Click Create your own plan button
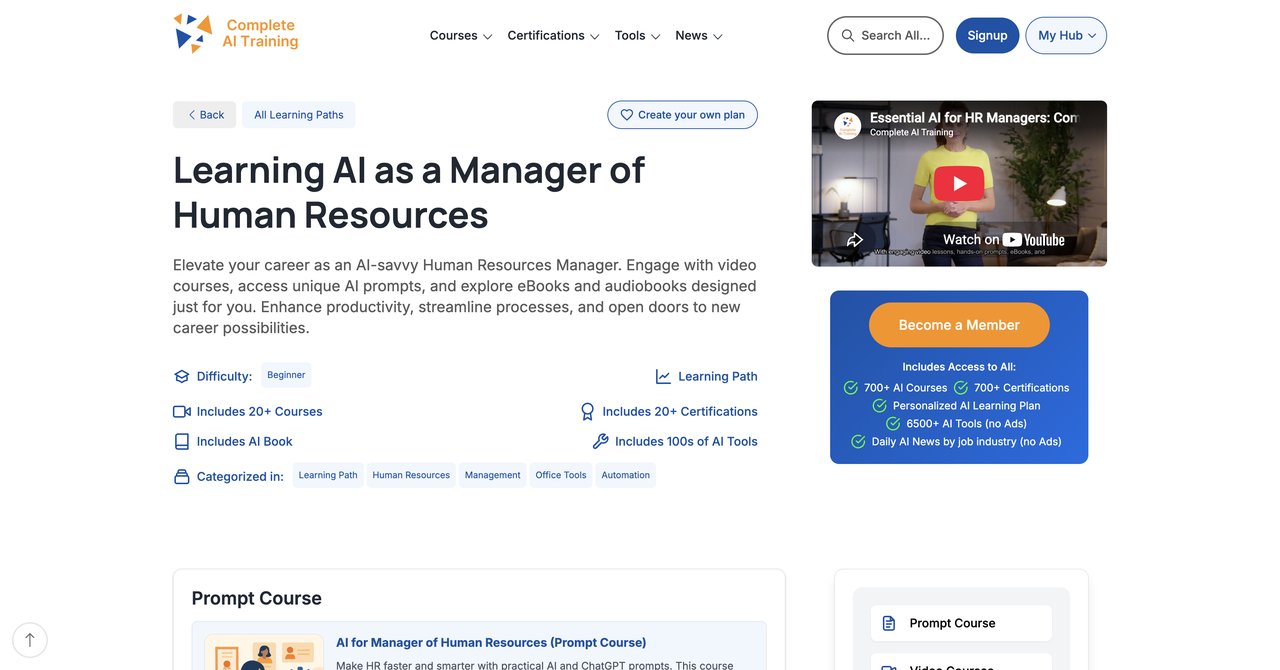The height and width of the screenshot is (670, 1280). point(682,115)
